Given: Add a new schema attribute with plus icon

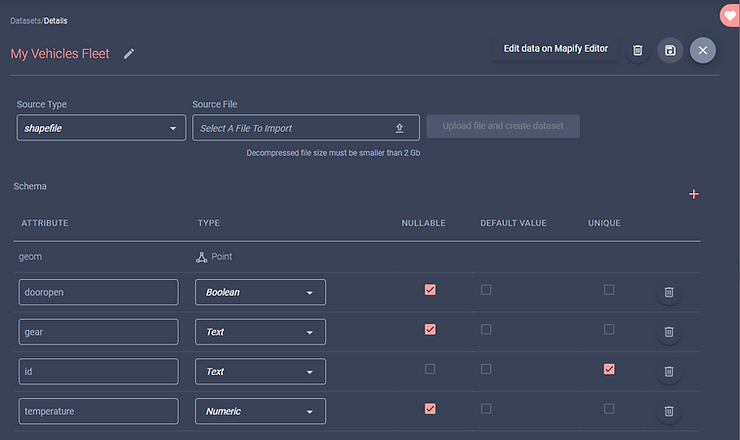Looking at the screenshot, I should point(693,194).
